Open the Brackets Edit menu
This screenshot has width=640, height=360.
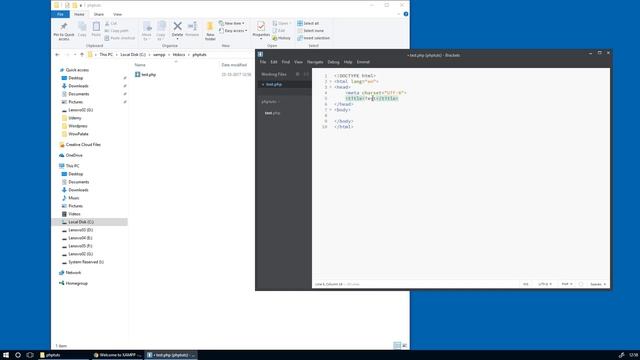(274, 62)
